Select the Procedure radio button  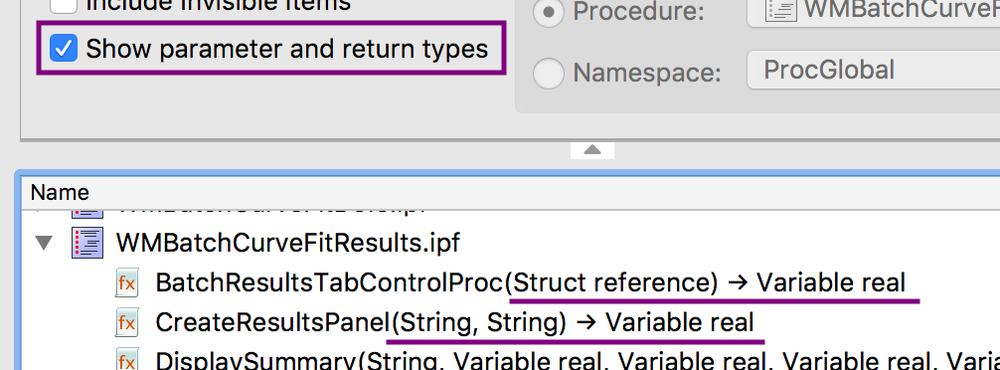pos(548,12)
